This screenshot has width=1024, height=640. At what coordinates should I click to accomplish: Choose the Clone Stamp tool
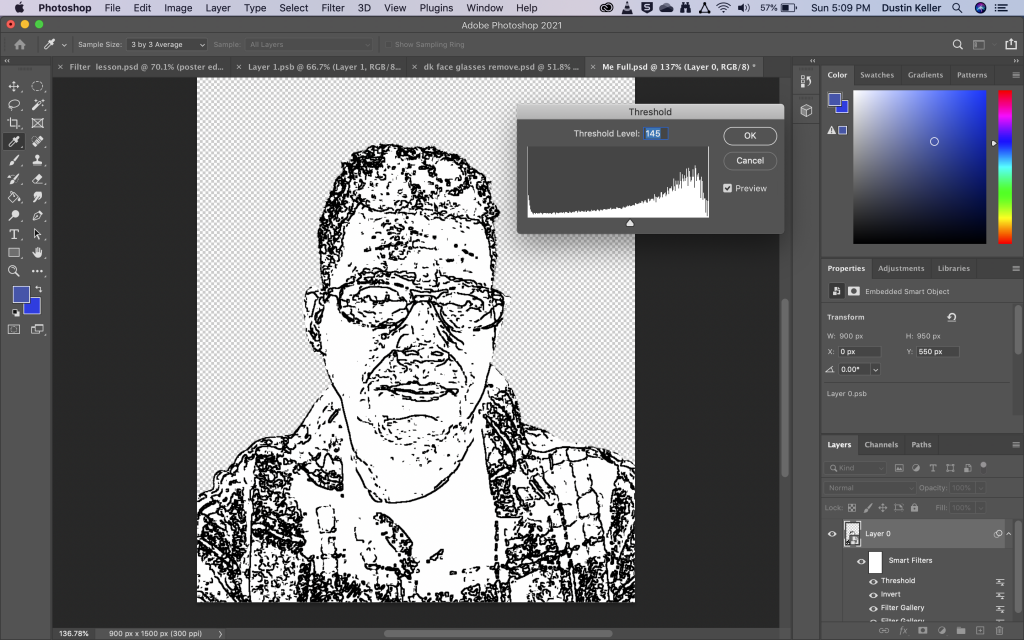38,160
